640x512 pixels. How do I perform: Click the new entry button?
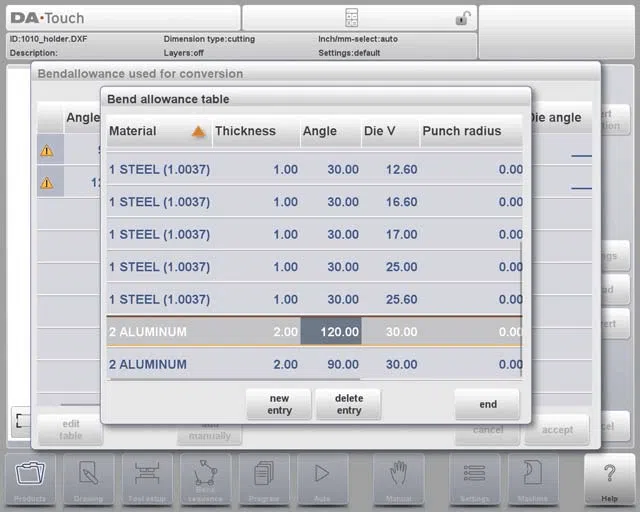point(279,404)
